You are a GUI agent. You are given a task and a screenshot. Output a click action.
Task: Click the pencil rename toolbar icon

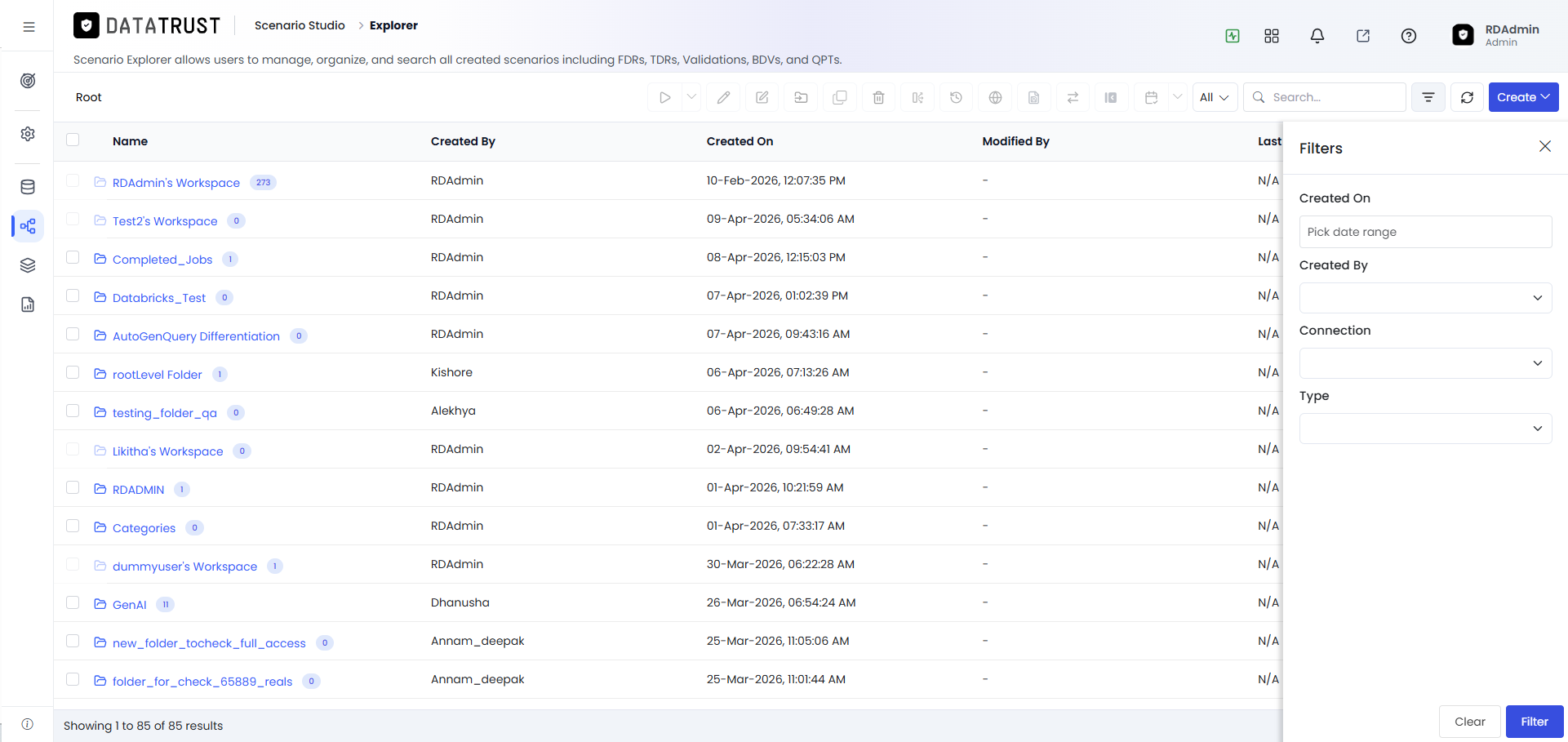pyautogui.click(x=723, y=97)
